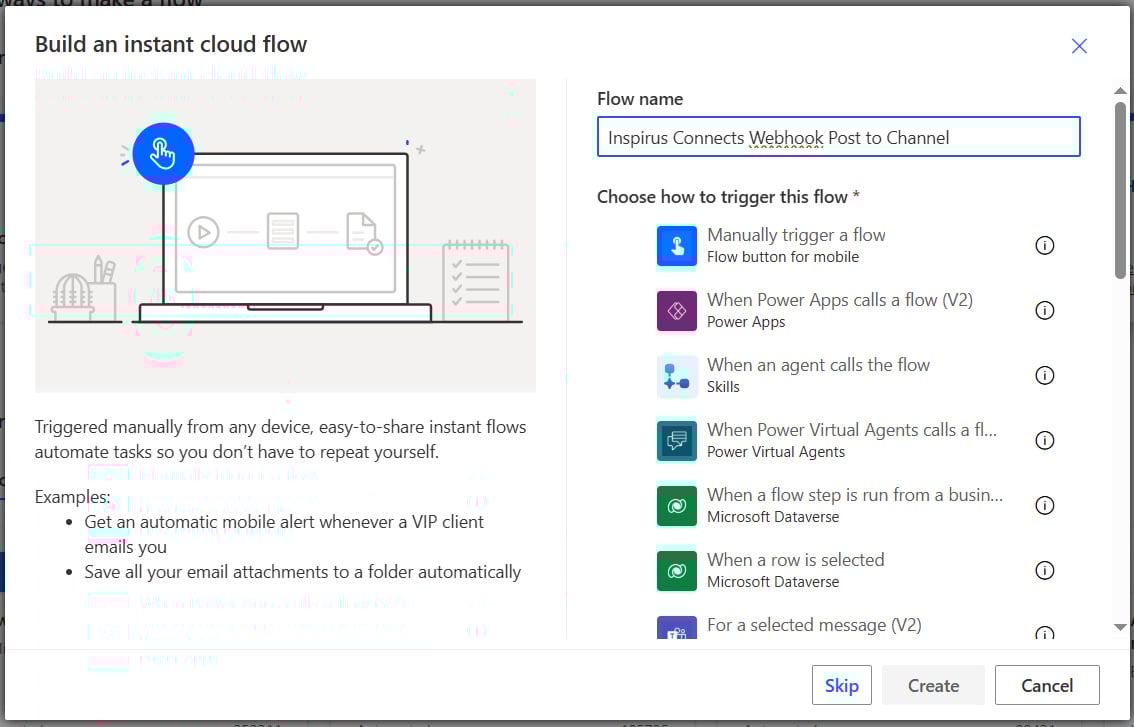Click the scroll up arrow of trigger list
Screen dimensions: 1134x727
[1120, 91]
